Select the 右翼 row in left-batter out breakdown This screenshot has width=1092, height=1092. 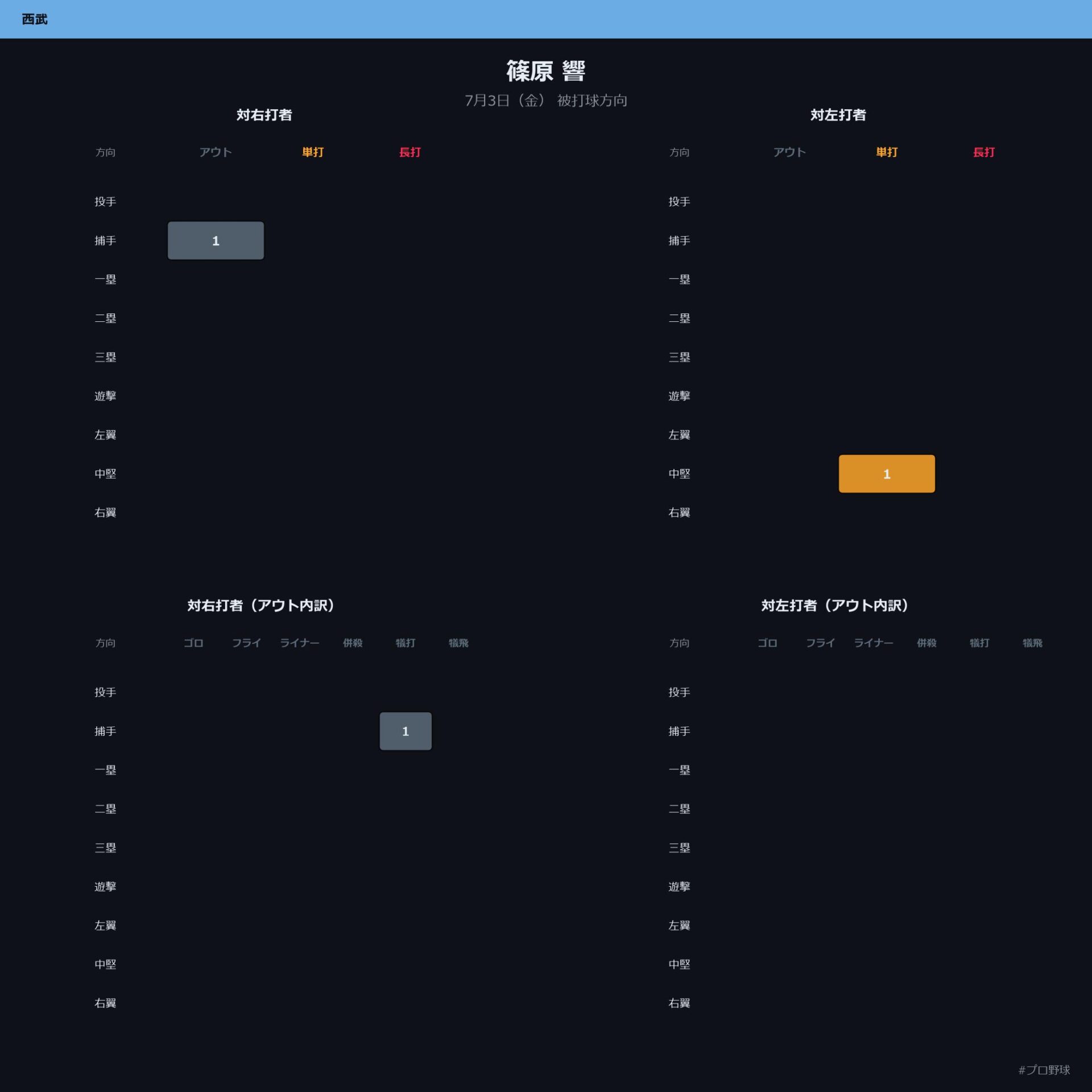(679, 1003)
